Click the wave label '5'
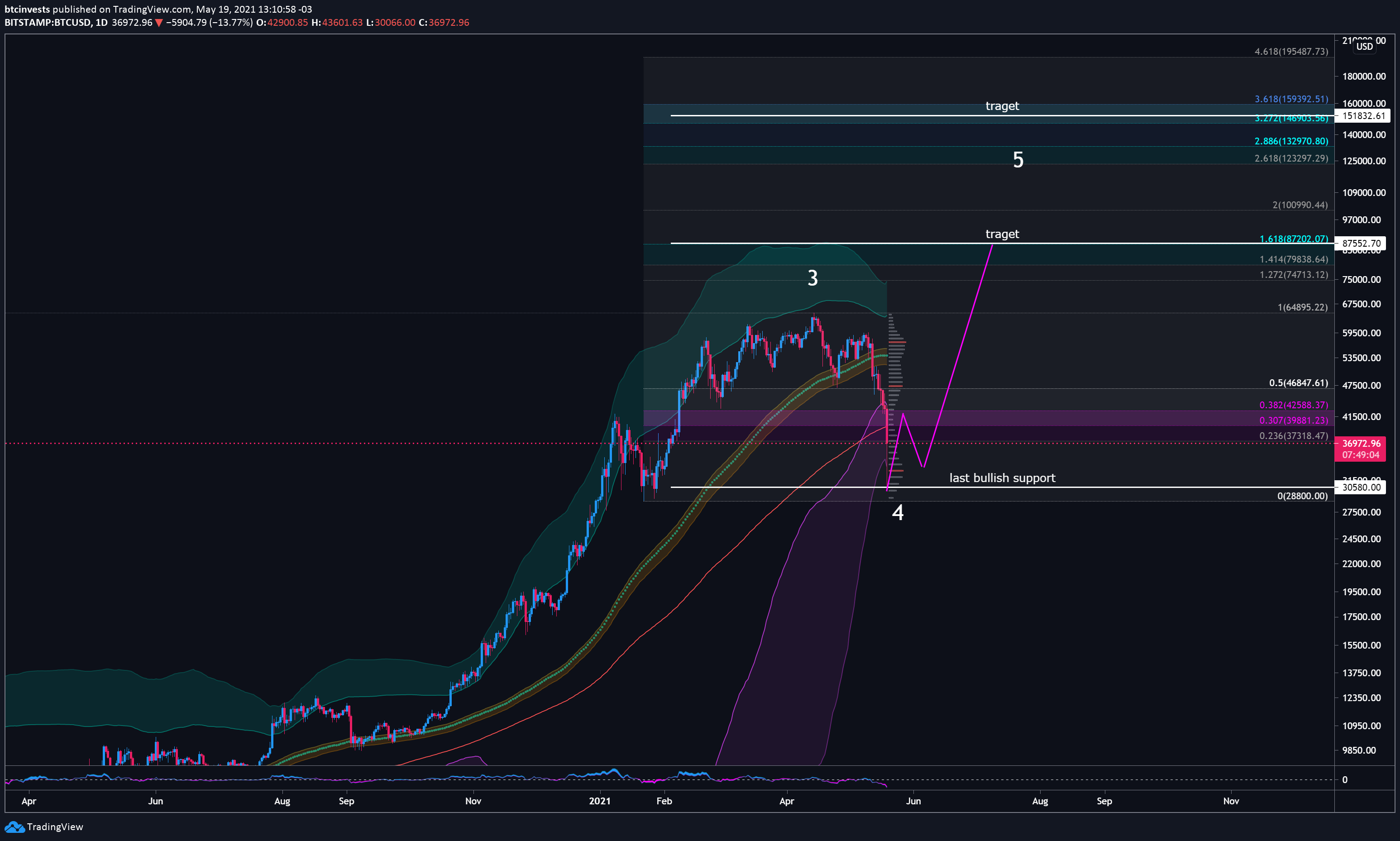Image resolution: width=1400 pixels, height=841 pixels. (x=1018, y=160)
